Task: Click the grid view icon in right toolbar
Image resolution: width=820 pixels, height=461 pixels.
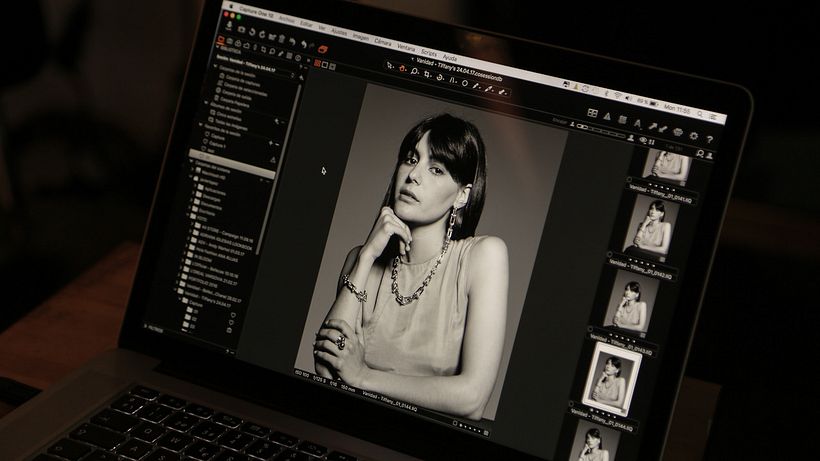Action: tap(593, 113)
